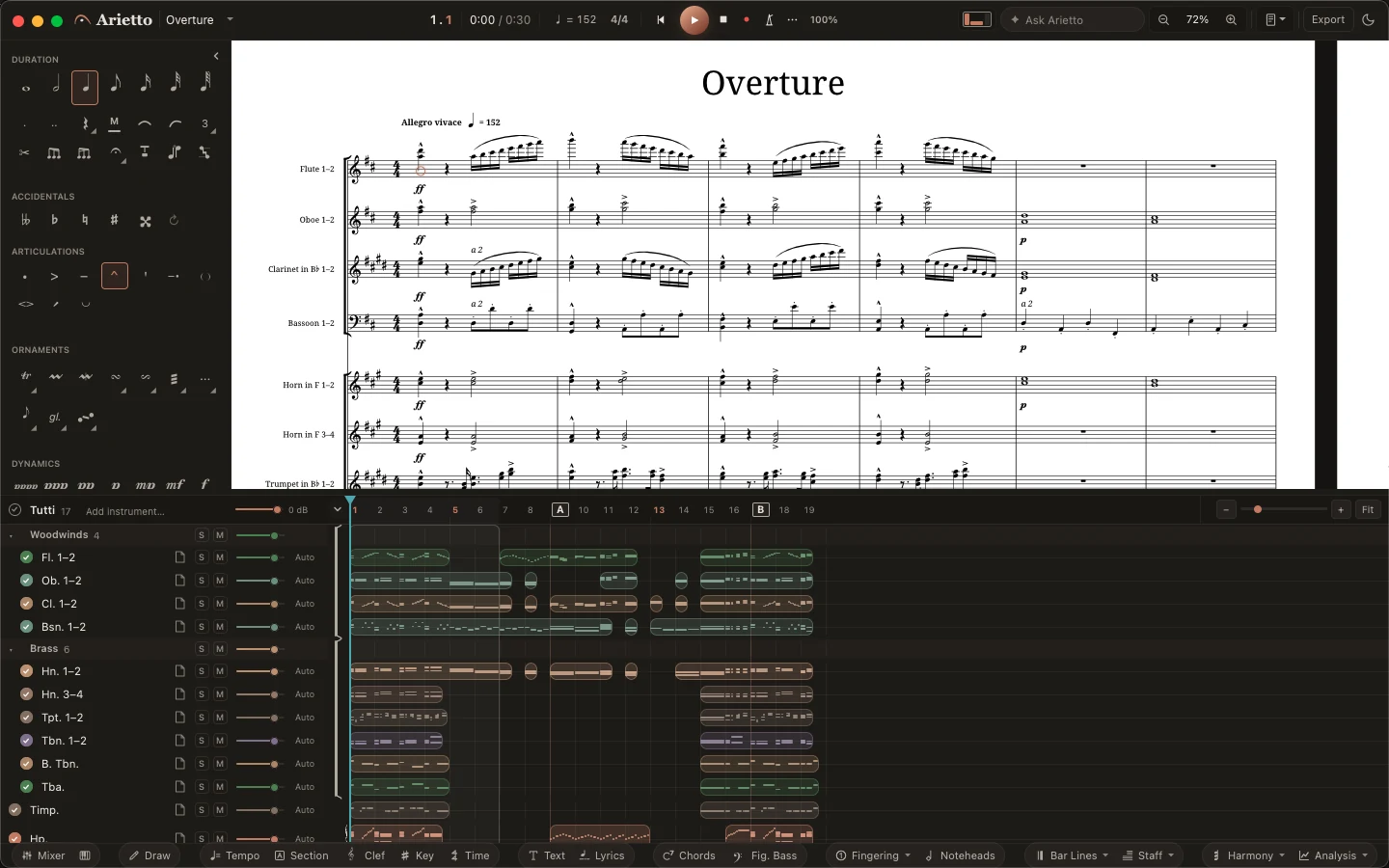Click the Fit zoom button
Image resolution: width=1389 pixels, height=868 pixels.
(x=1368, y=510)
